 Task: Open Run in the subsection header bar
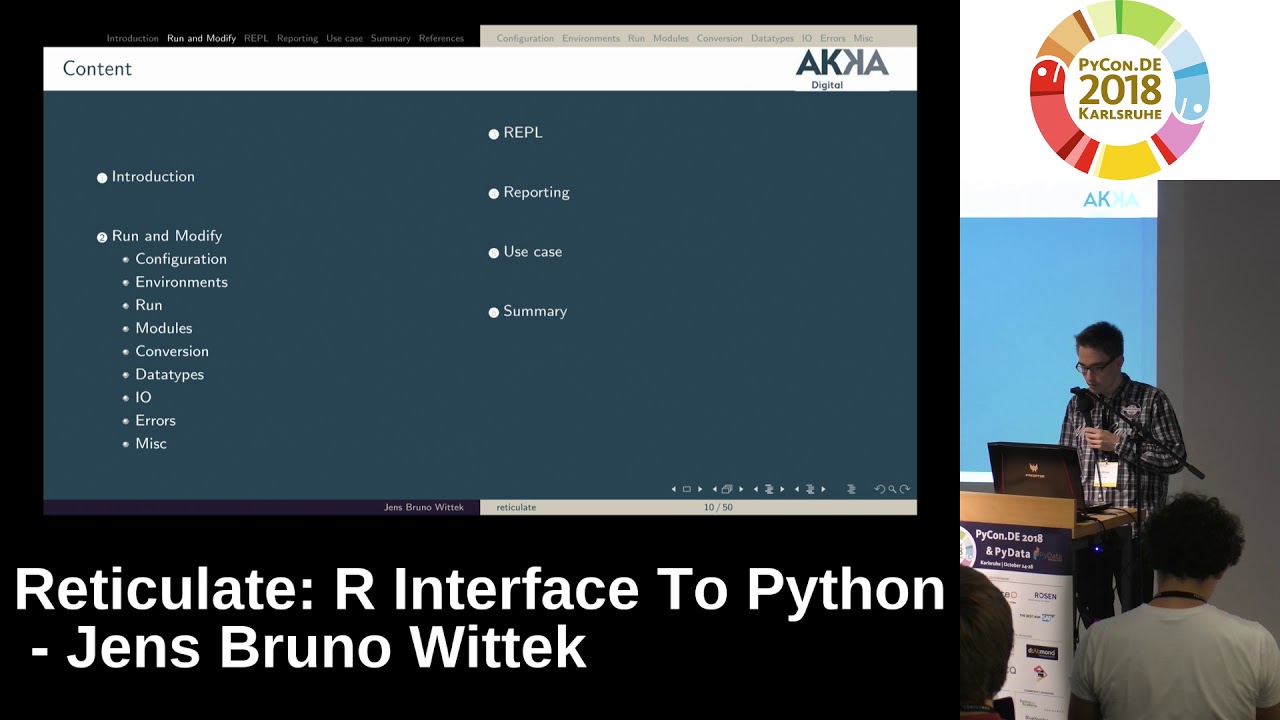point(636,38)
